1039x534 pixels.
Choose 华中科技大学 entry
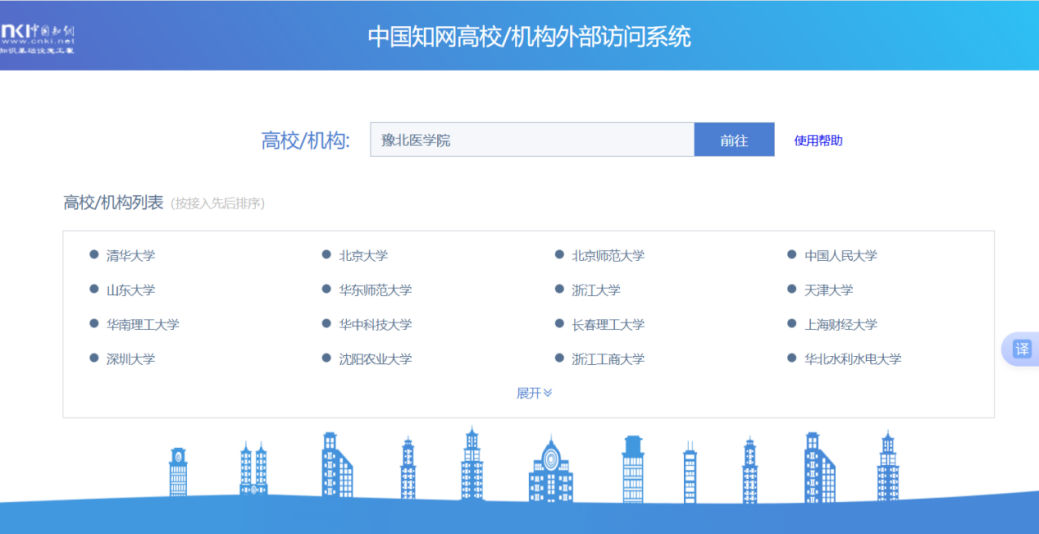tap(375, 325)
